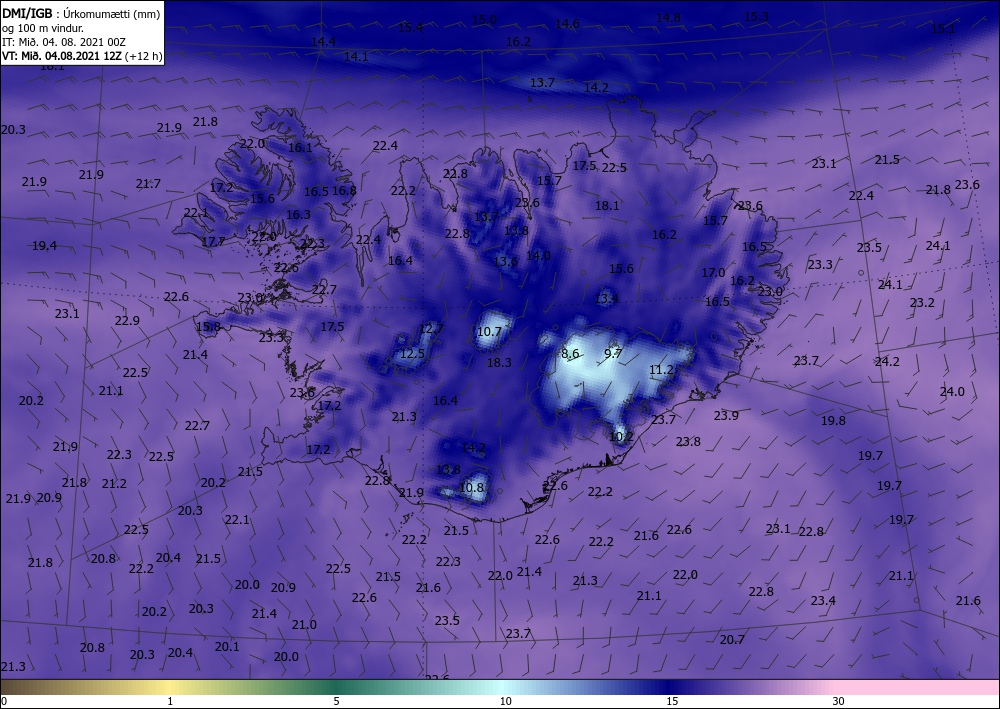The width and height of the screenshot is (1000, 709).
Task: Click the map value 21.2
Action: pos(114,483)
